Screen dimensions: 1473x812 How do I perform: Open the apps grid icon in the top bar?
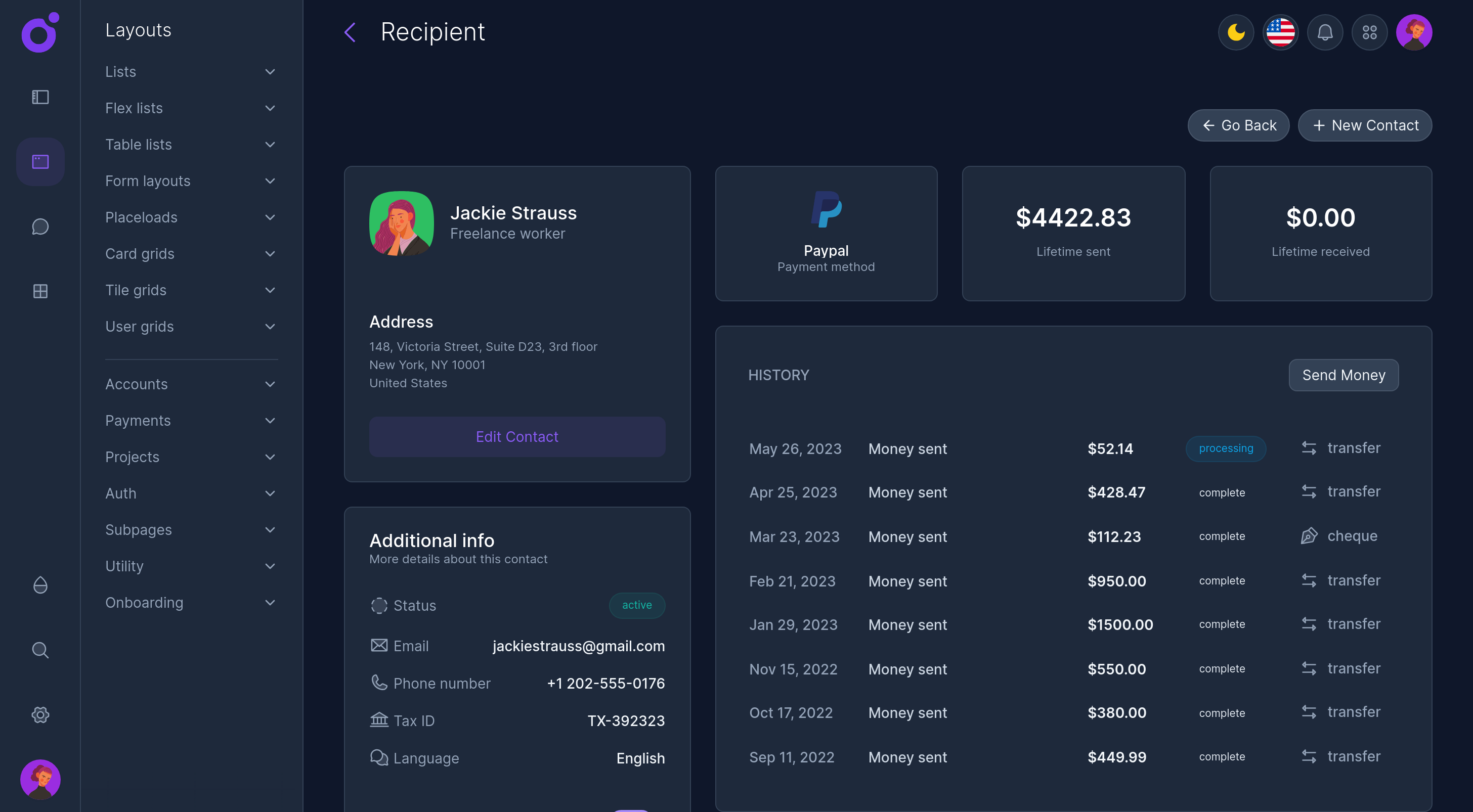pos(1369,32)
